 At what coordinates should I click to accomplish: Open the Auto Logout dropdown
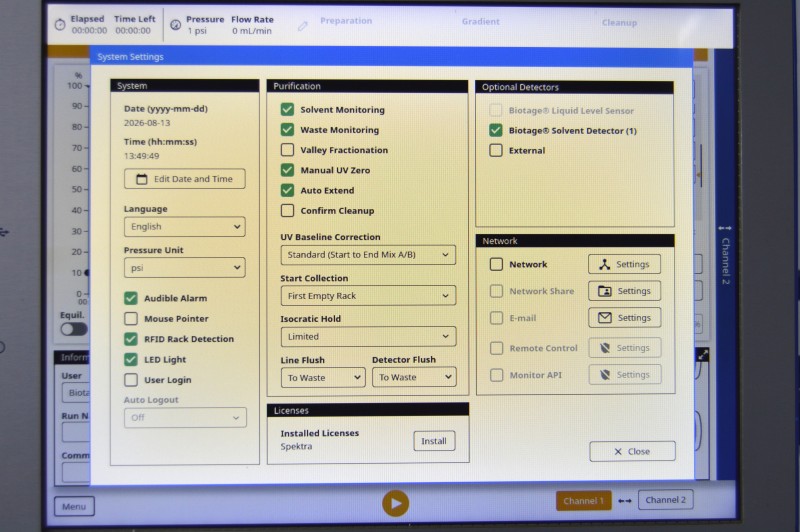click(185, 418)
